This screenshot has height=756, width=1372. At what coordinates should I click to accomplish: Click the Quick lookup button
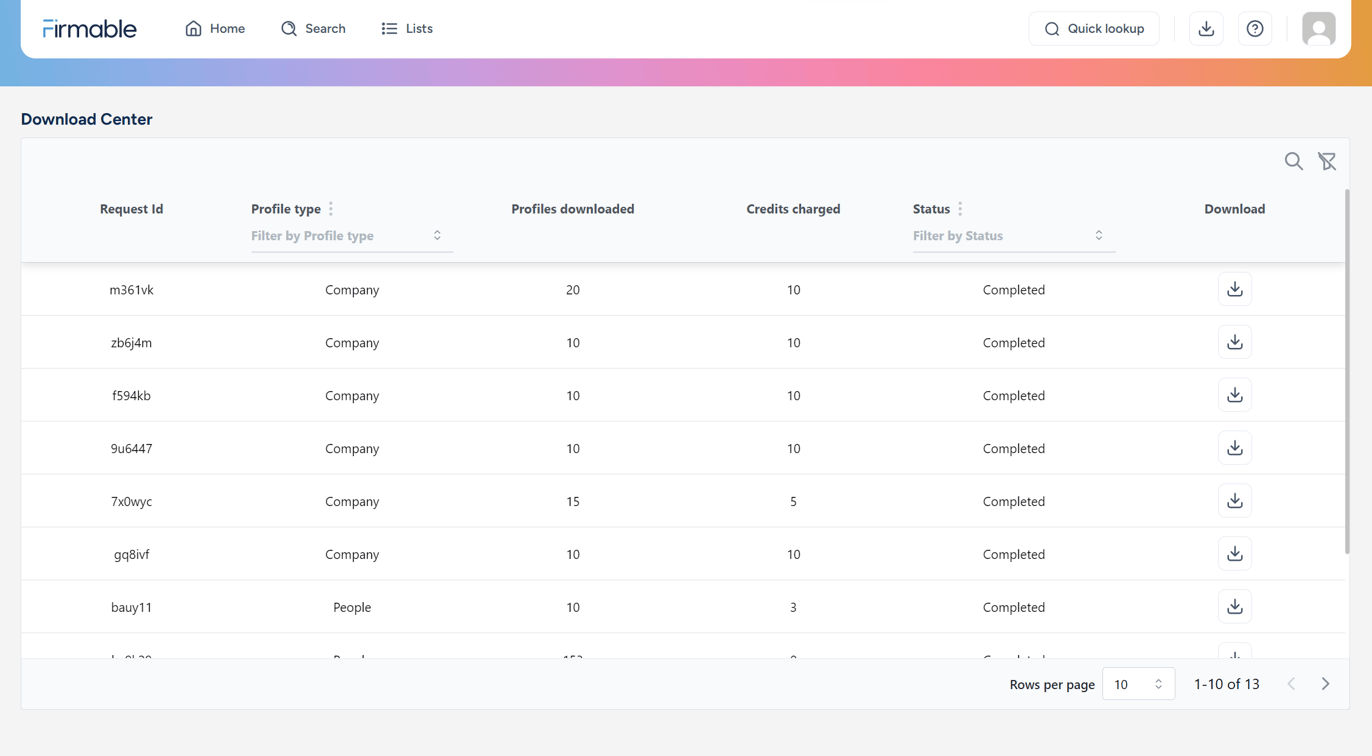tap(1094, 29)
